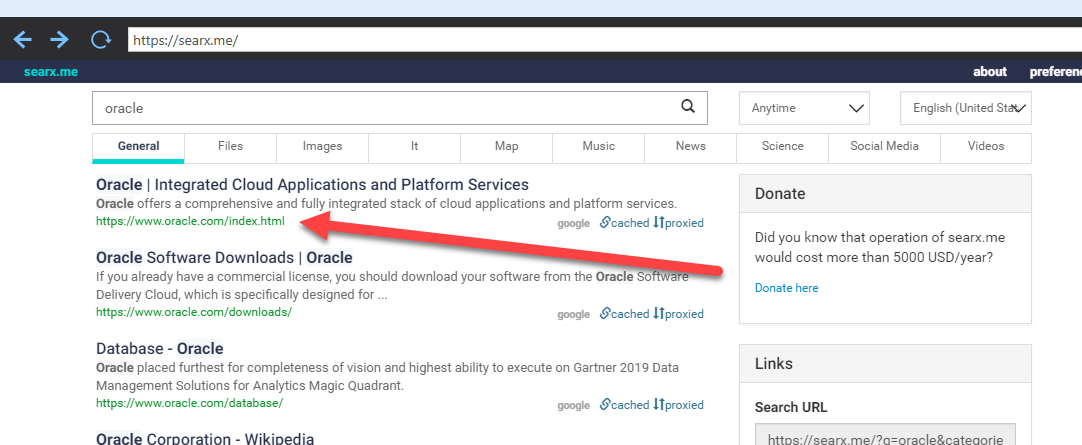Click proxied arrows icon for oracle.com/index.html
The height and width of the screenshot is (445, 1082).
(658, 222)
